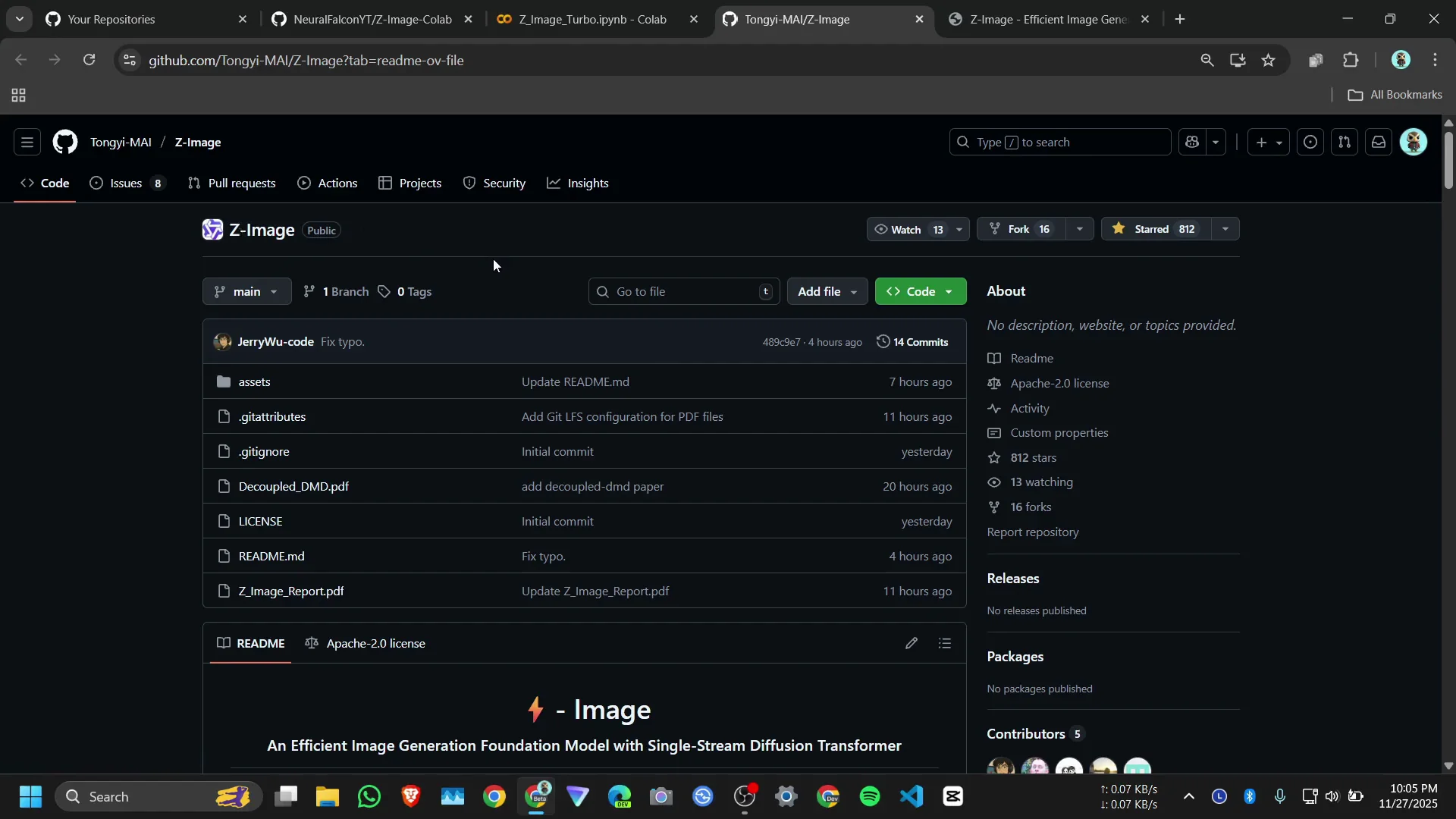Toggle the Starred button for repository

[1154, 229]
